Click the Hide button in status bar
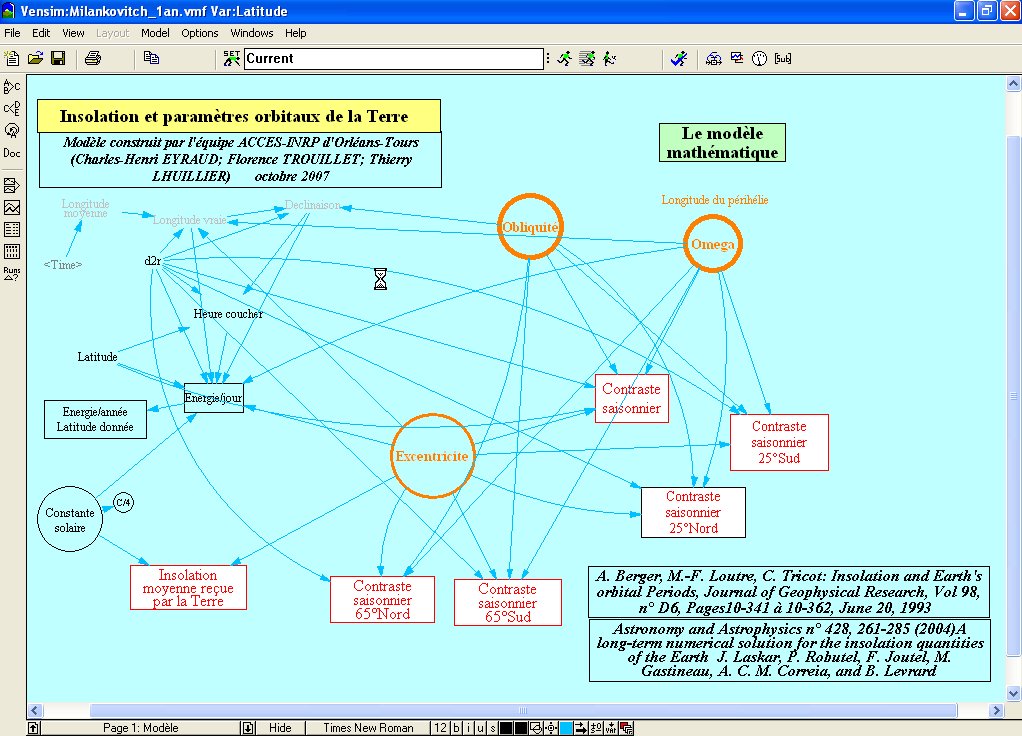The height and width of the screenshot is (736, 1022). pyautogui.click(x=280, y=728)
